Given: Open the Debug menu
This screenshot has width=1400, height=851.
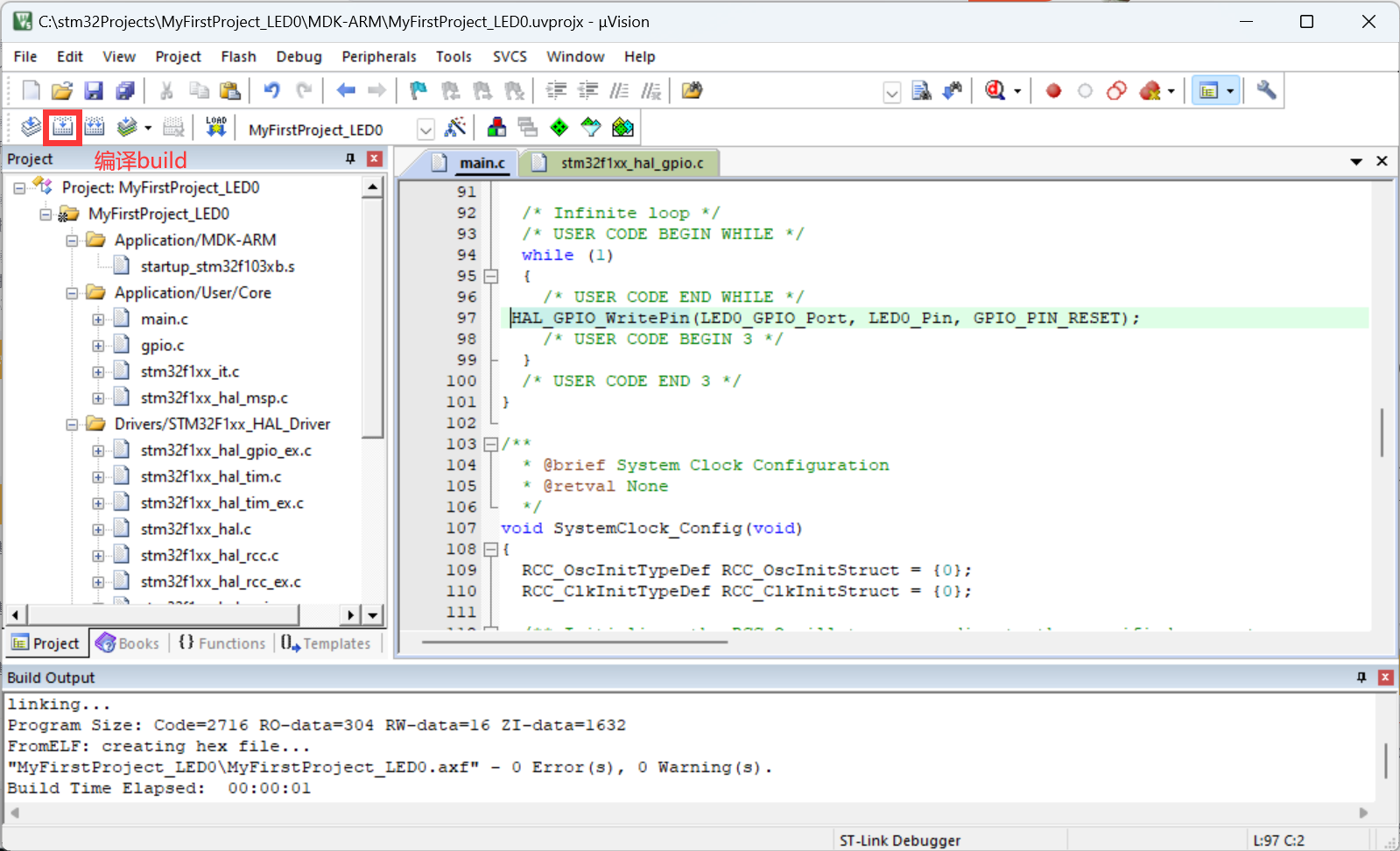Looking at the screenshot, I should (299, 56).
